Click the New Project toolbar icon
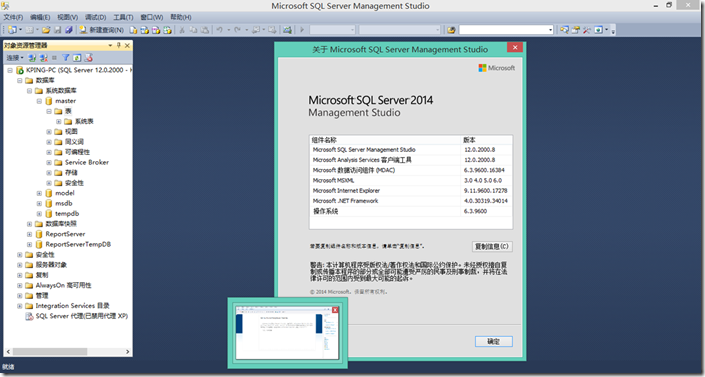Image resolution: width=705 pixels, height=377 pixels. [x=12, y=30]
